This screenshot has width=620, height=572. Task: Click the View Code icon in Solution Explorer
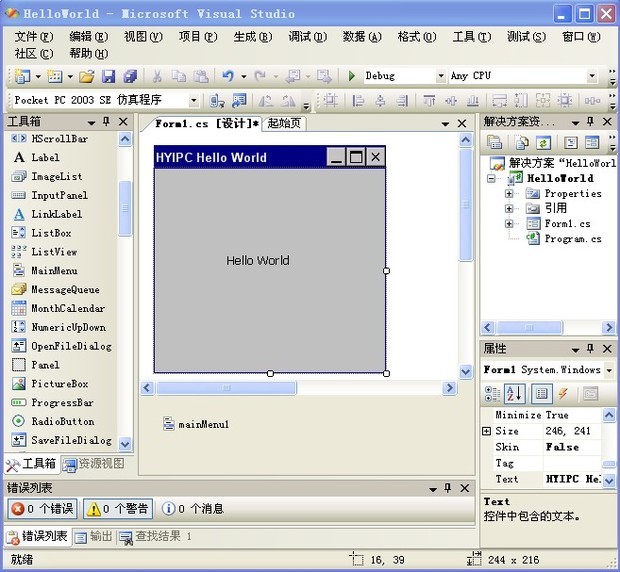tap(571, 143)
